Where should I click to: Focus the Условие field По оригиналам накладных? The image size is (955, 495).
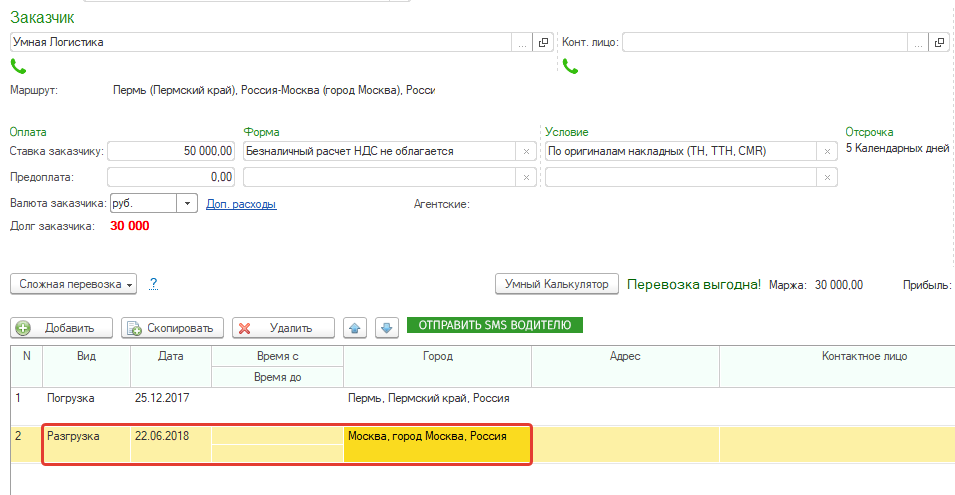pos(680,151)
